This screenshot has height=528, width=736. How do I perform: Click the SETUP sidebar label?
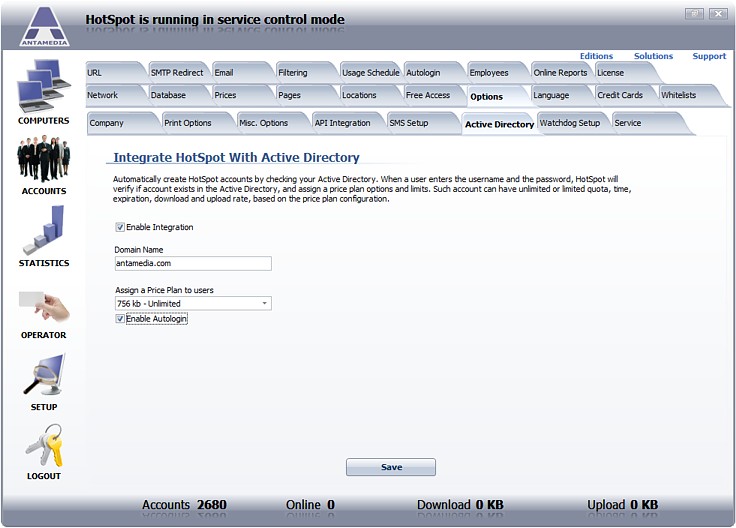point(44,407)
